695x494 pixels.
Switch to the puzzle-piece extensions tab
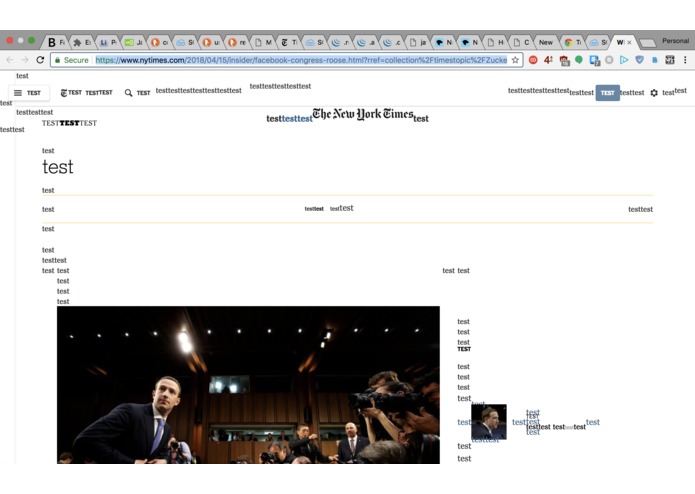[x=82, y=43]
